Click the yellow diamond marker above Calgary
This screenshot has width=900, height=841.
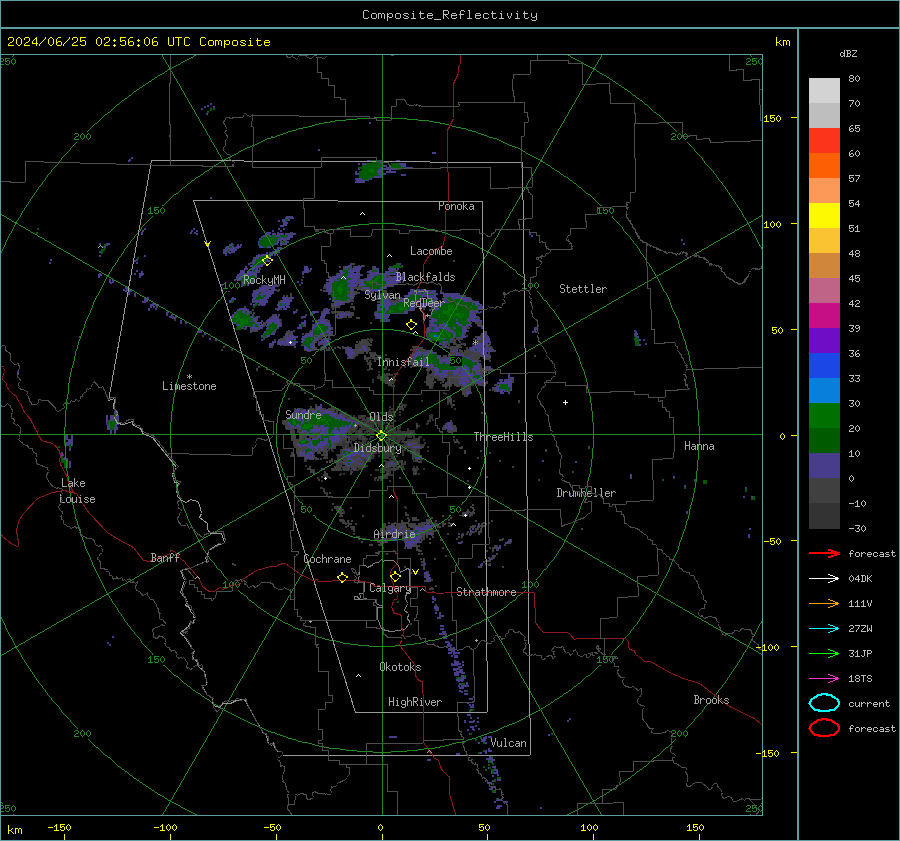coord(395,576)
